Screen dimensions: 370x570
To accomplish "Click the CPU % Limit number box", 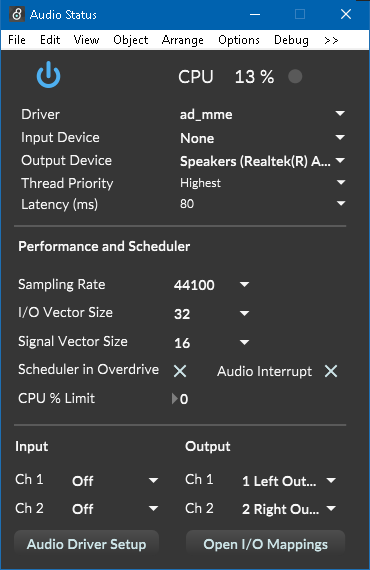I will 180,399.
